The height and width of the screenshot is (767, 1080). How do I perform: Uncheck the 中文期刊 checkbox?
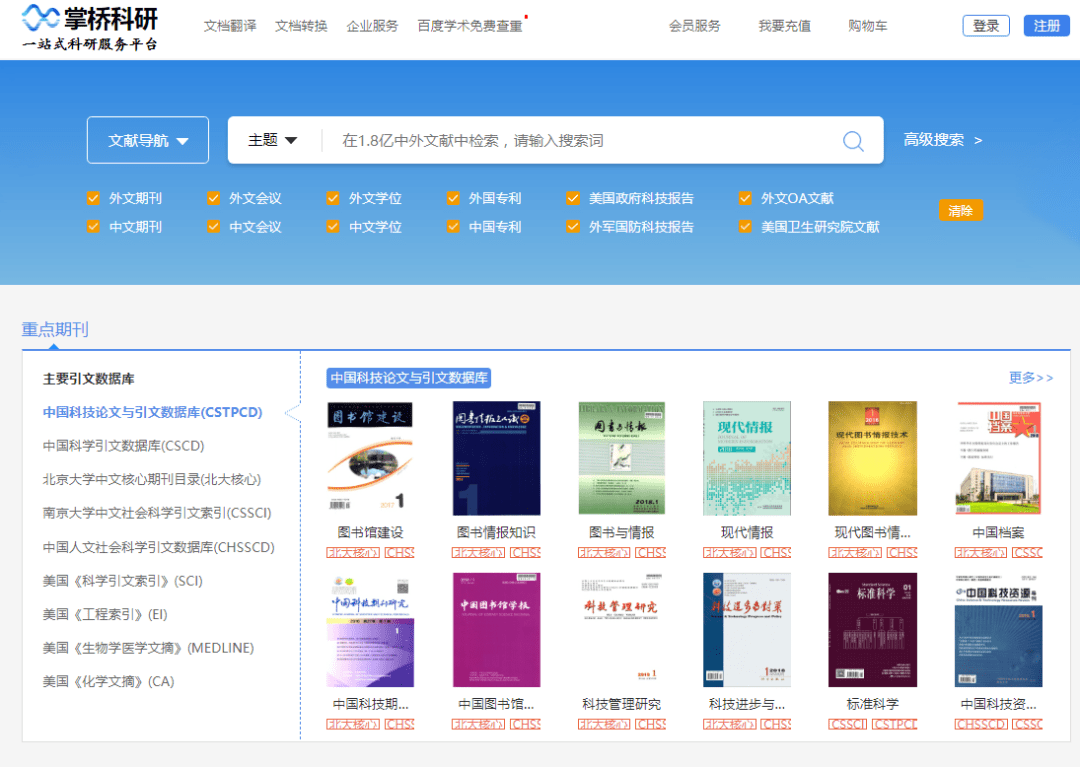pyautogui.click(x=94, y=227)
